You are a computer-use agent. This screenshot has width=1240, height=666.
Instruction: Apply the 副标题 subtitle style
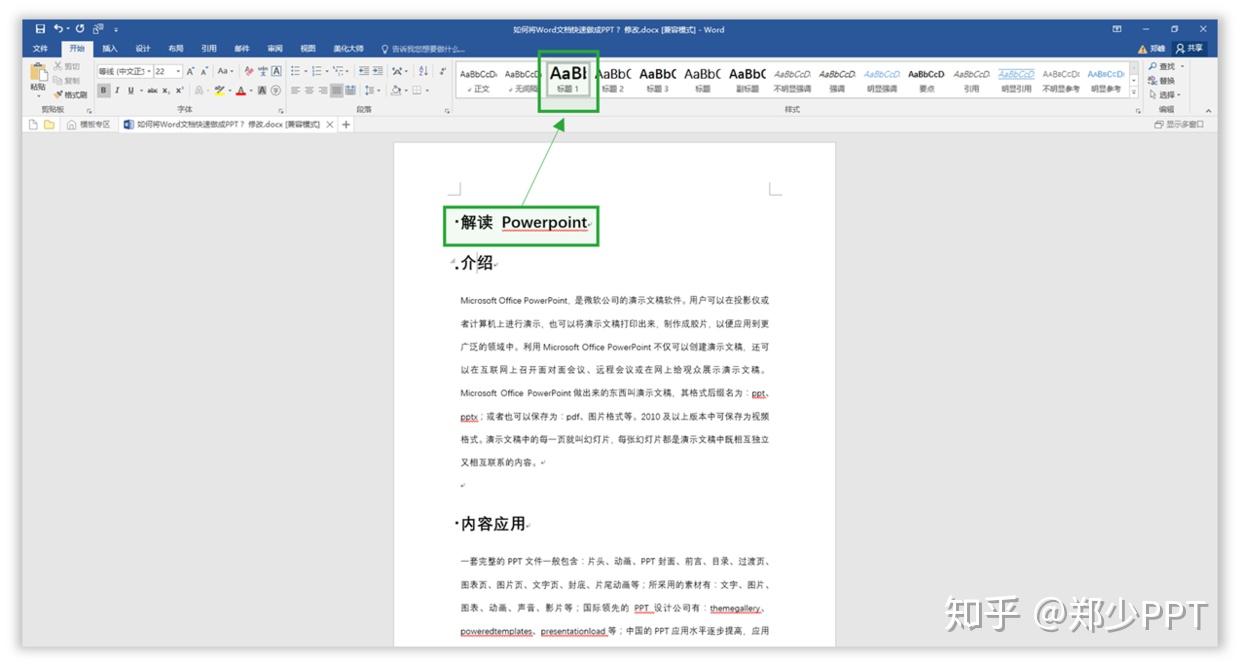point(747,79)
